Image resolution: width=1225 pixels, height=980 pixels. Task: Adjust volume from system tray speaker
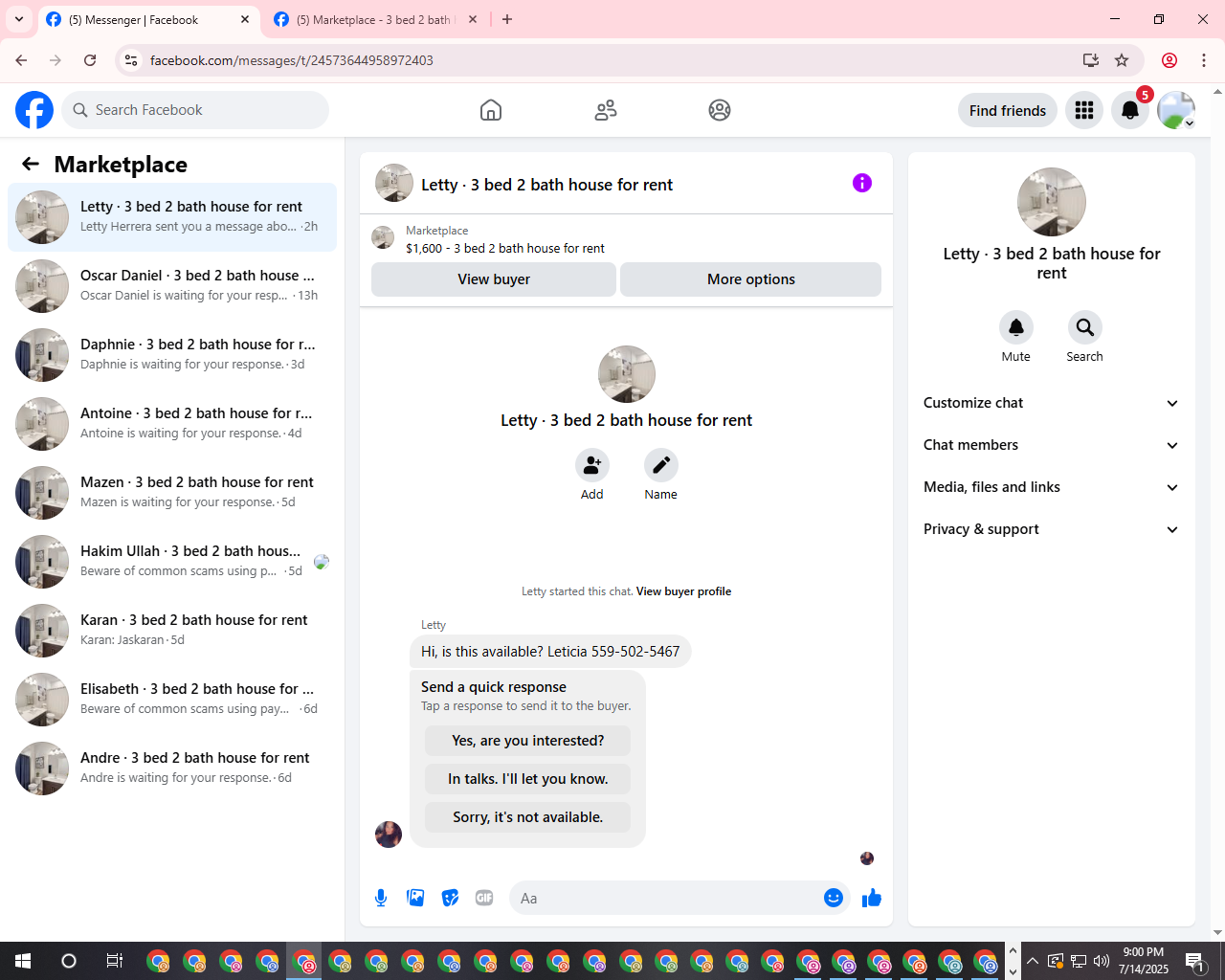click(1102, 961)
